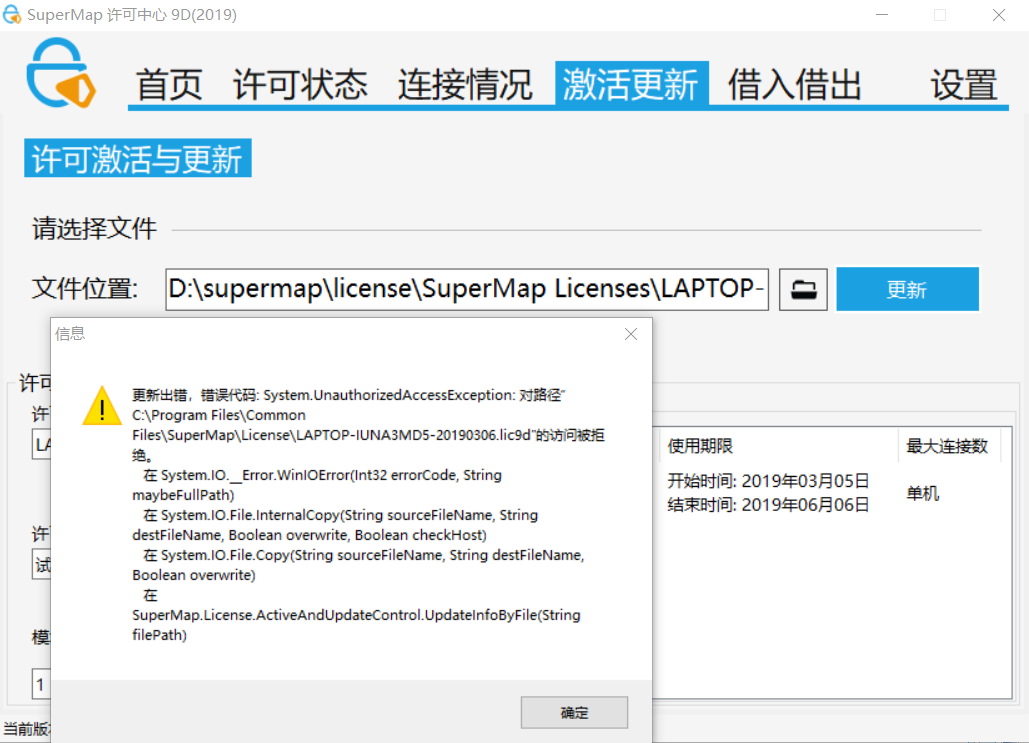
Task: Open the 设置 tab
Action: [964, 85]
